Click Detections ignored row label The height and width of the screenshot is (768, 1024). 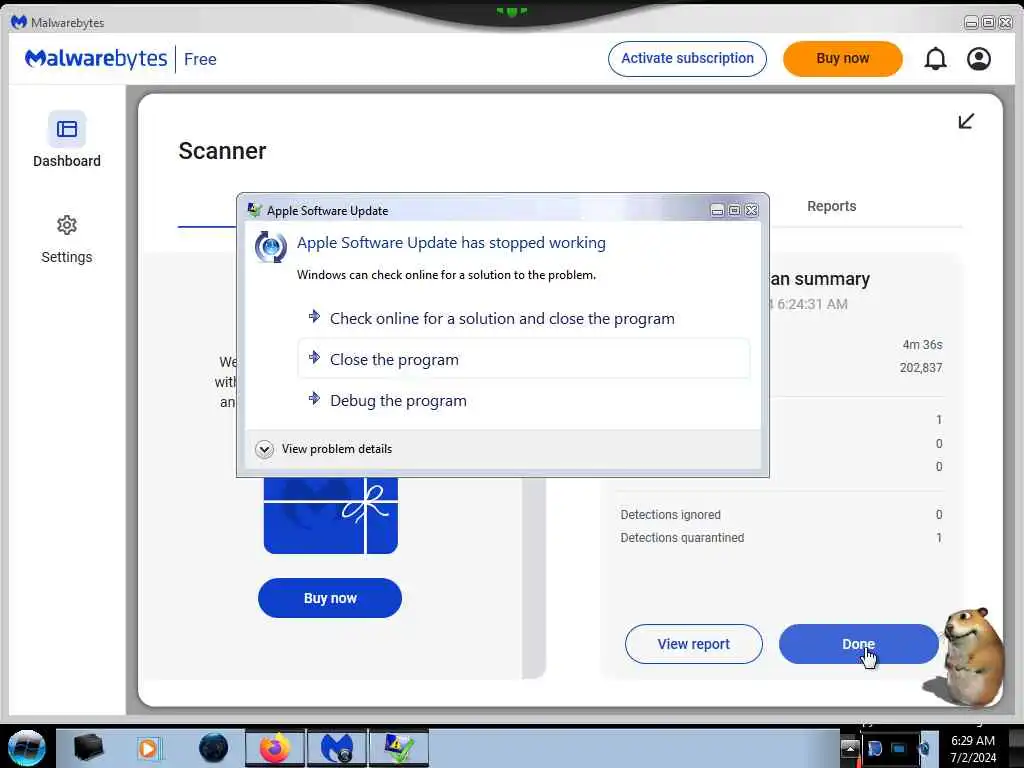(670, 515)
